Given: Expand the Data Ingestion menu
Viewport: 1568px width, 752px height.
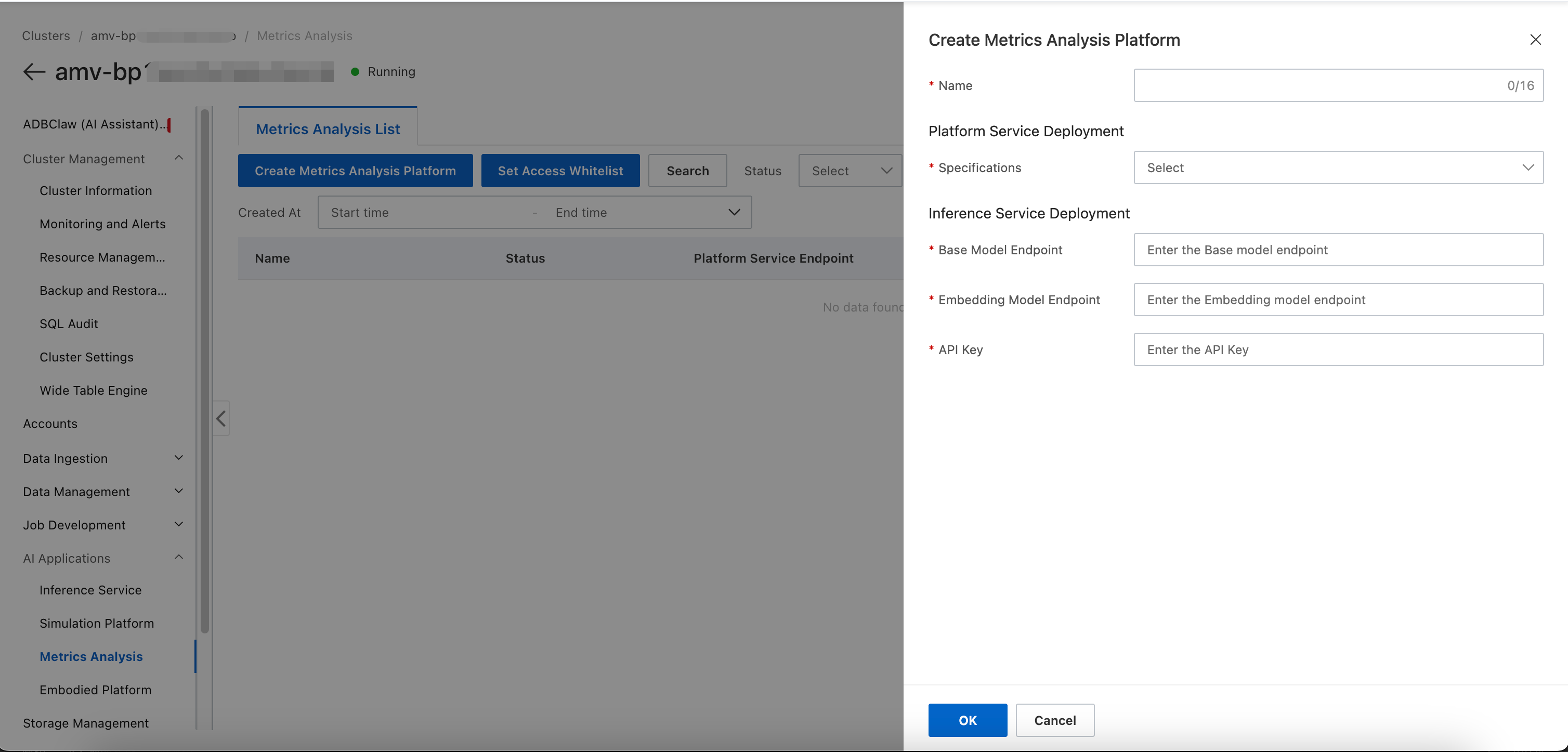Looking at the screenshot, I should coord(178,458).
